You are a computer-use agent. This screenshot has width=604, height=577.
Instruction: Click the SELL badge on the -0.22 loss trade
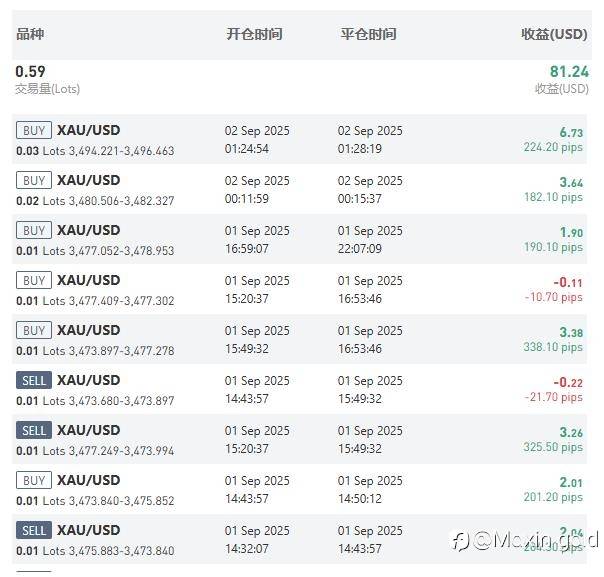pyautogui.click(x=34, y=380)
